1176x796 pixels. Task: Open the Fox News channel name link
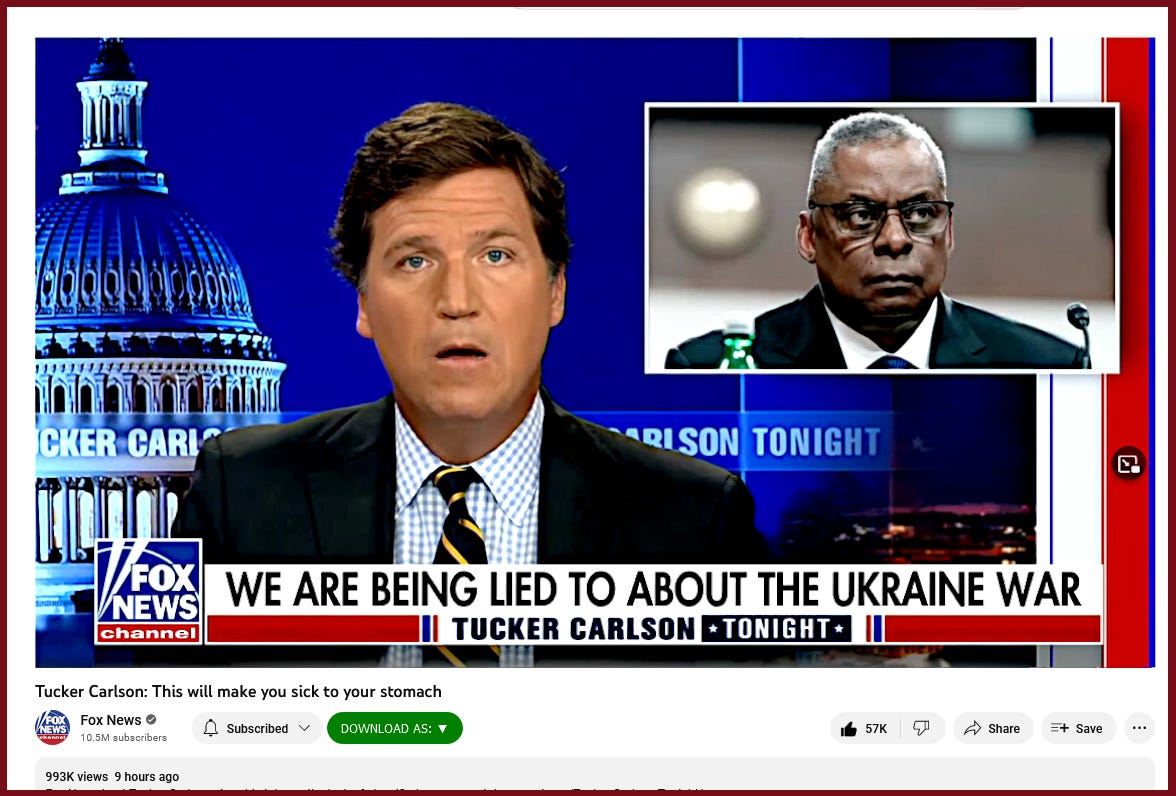coord(111,720)
